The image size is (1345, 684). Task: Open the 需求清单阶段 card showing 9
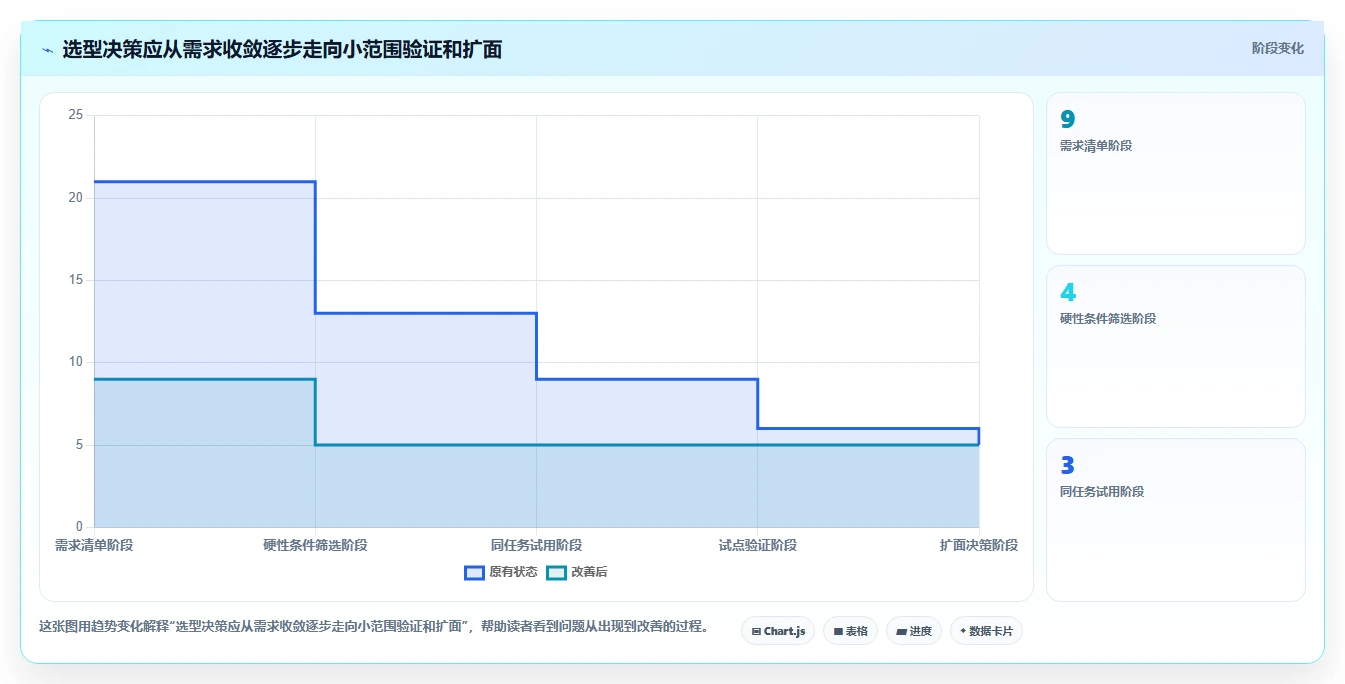click(1176, 174)
